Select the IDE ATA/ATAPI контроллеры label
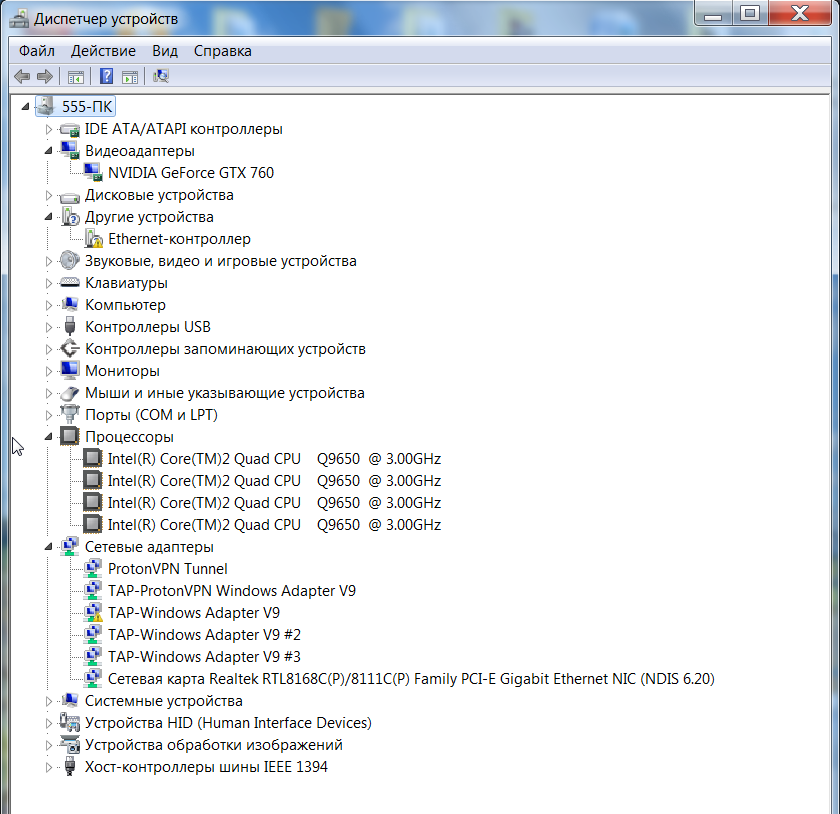This screenshot has width=840, height=814. 183,129
